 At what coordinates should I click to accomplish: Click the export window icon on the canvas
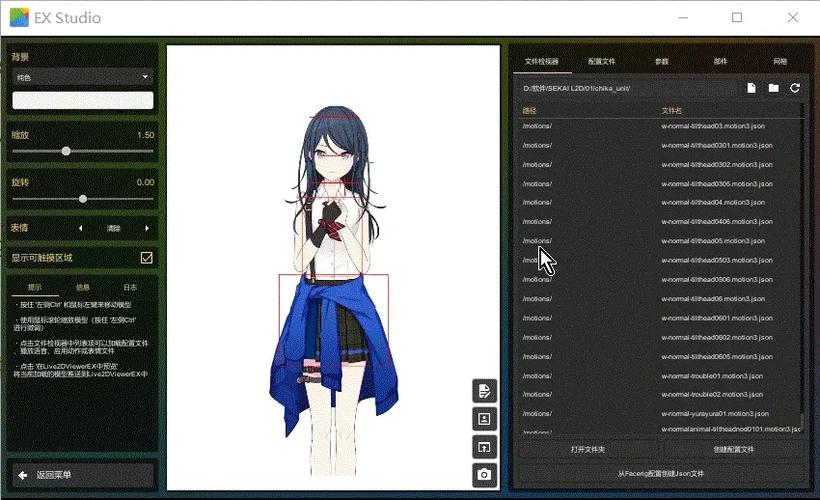coord(484,447)
